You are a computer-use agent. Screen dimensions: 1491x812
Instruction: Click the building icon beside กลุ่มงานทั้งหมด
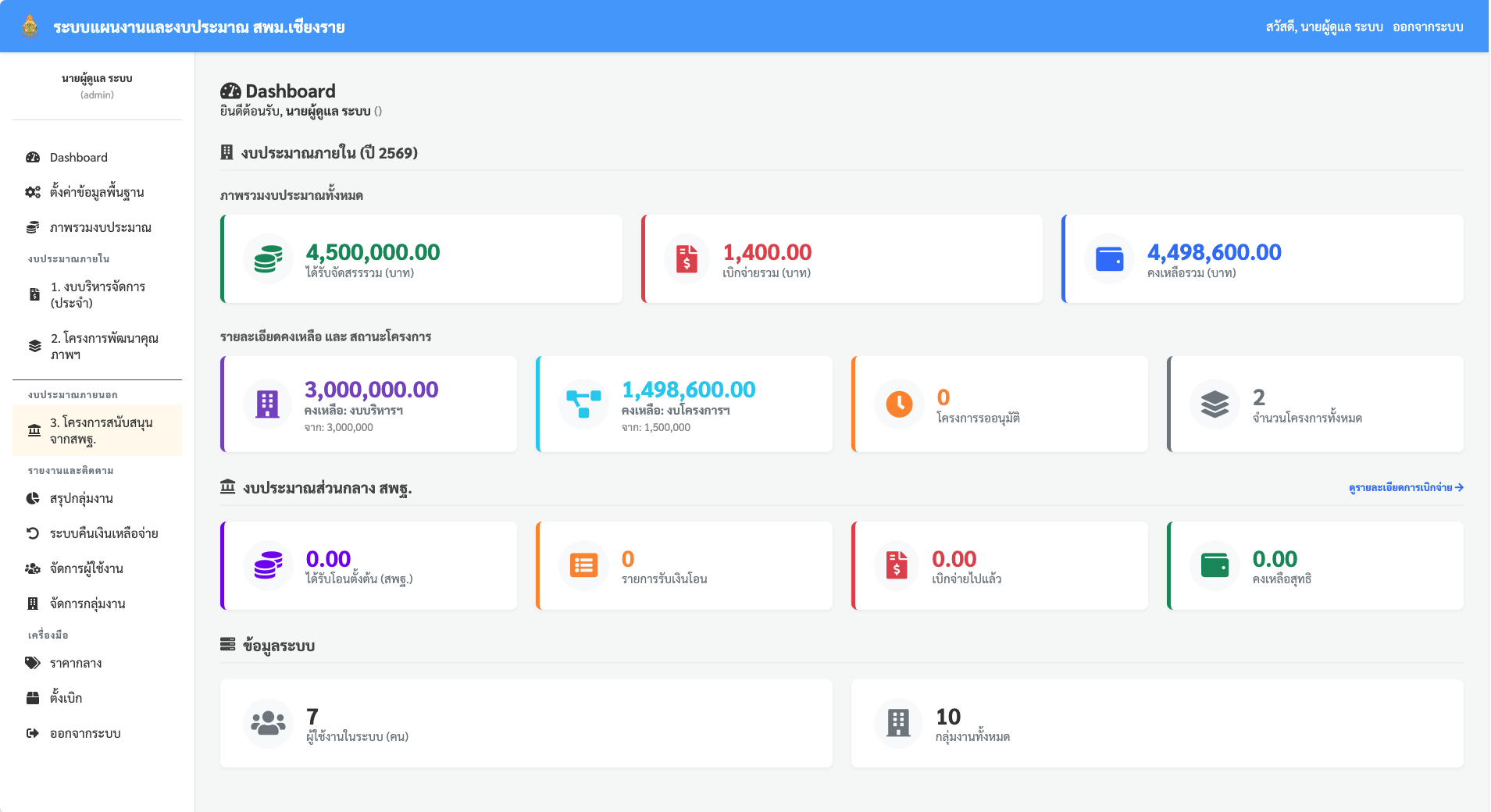[898, 723]
